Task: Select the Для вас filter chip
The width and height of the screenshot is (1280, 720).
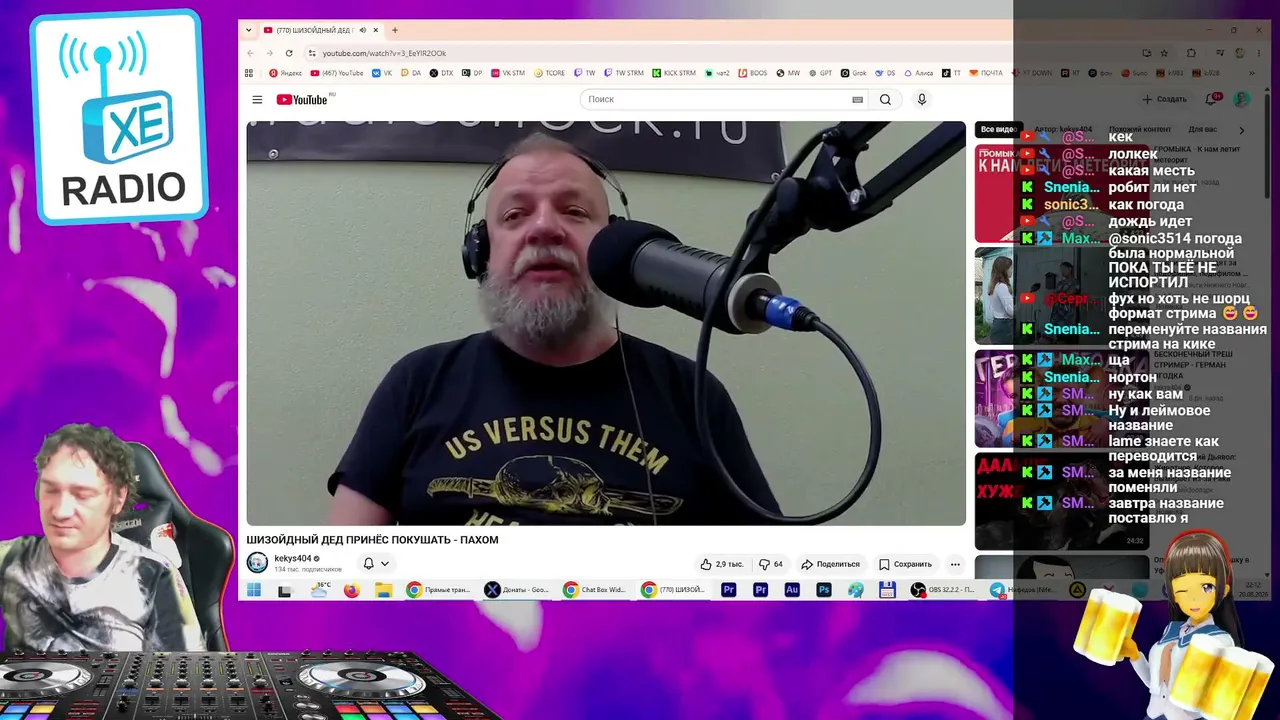Action: (x=1203, y=129)
